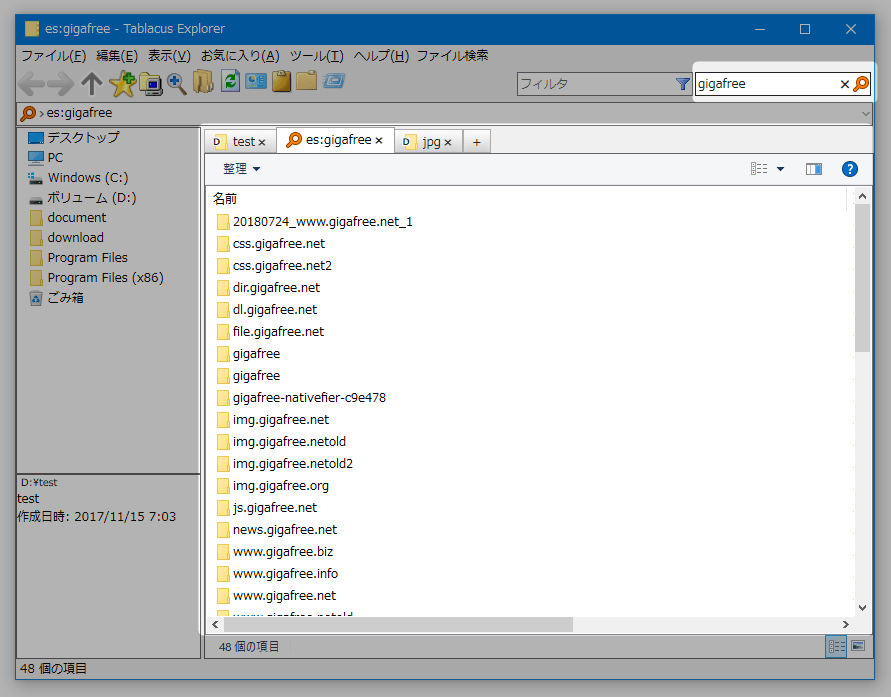The height and width of the screenshot is (697, 891).
Task: Select folder news.gigafree.net
Action: tap(285, 529)
